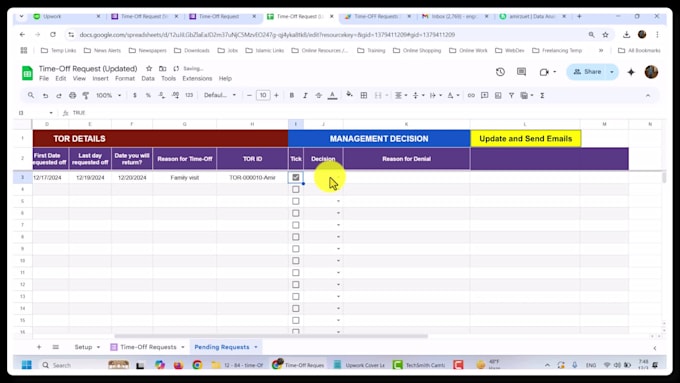
Task: Increase decimal places
Action: [x=175, y=95]
